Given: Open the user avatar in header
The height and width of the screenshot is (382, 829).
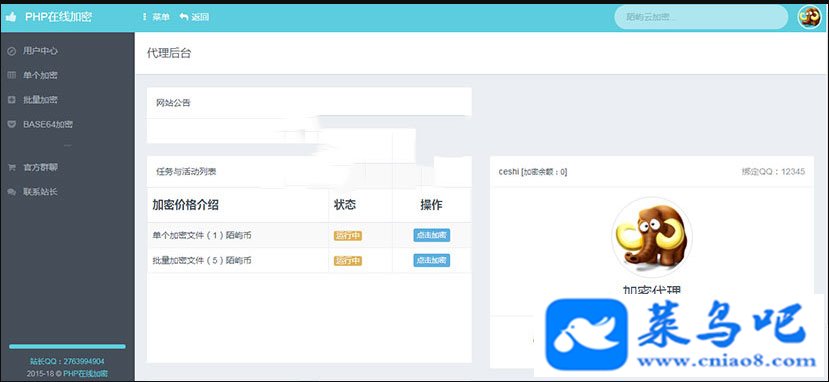Looking at the screenshot, I should (809, 17).
